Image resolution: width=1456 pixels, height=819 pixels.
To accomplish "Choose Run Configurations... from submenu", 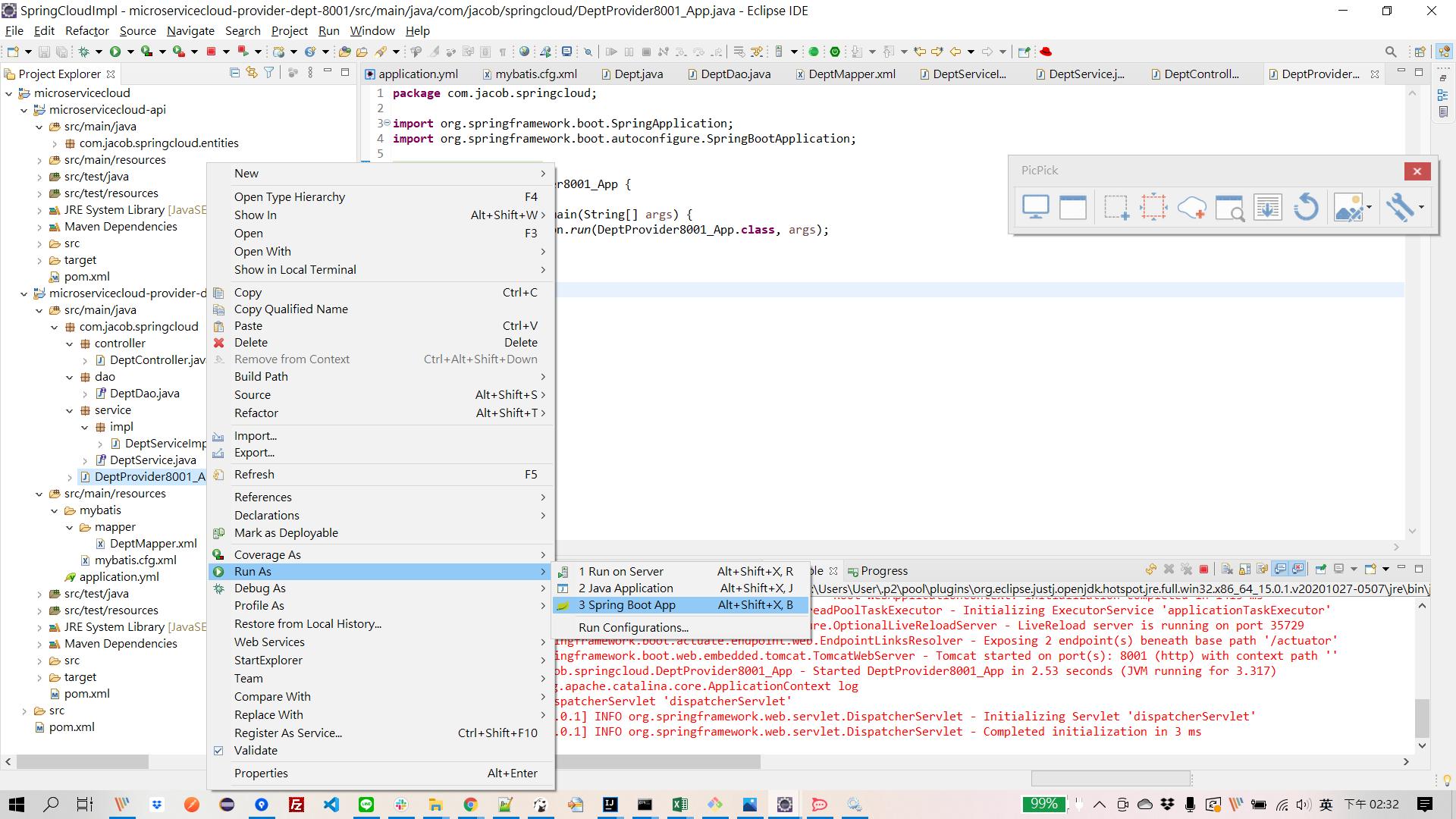I will click(680, 628).
